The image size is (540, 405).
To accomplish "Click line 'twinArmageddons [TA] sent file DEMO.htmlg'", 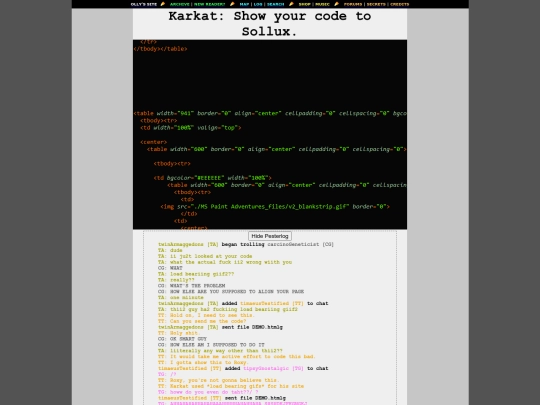I will click(220, 327).
